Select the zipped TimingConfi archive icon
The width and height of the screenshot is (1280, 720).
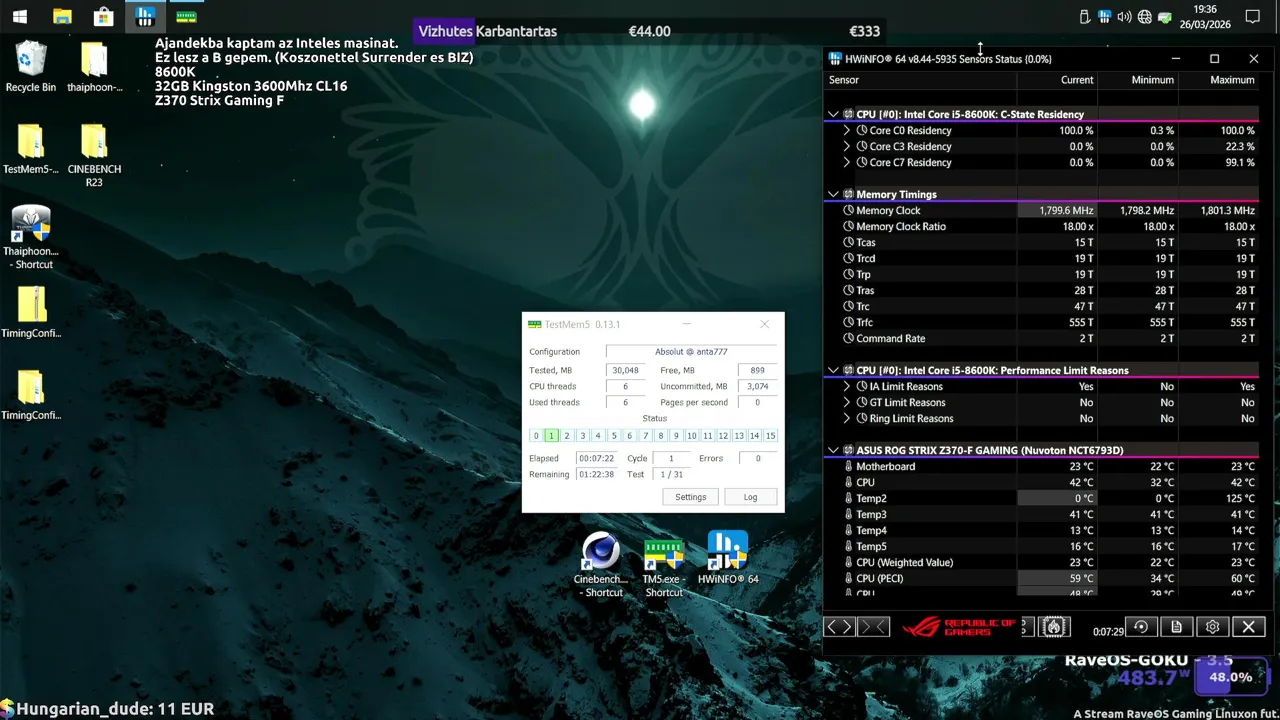[x=31, y=312]
